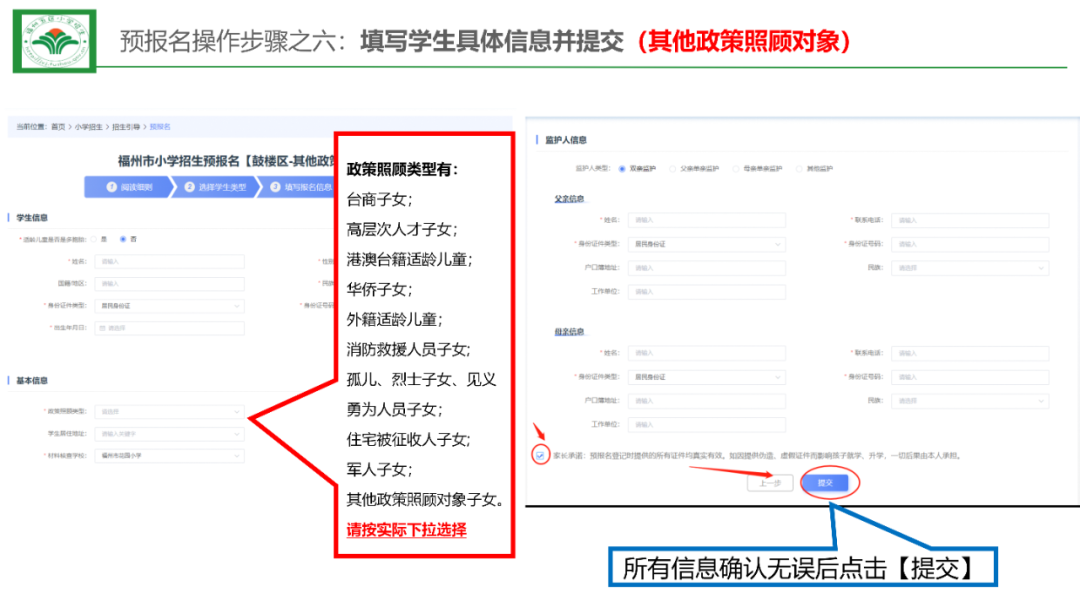1080x608 pixels.
Task: Click the school logo in the header
Action: pyautogui.click(x=55, y=40)
